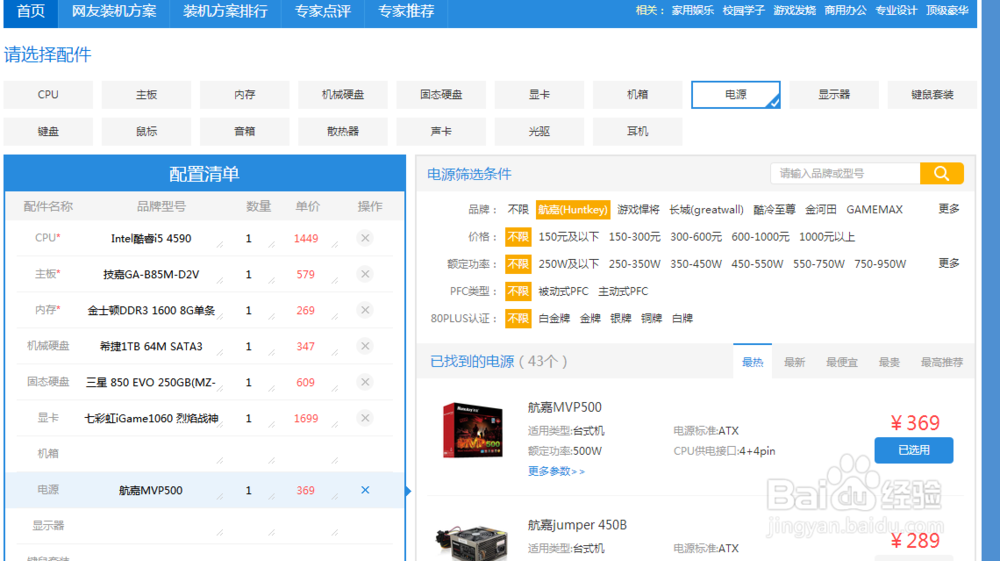Select the 机箱 row in config list
This screenshot has width=1000, height=561.
205,454
